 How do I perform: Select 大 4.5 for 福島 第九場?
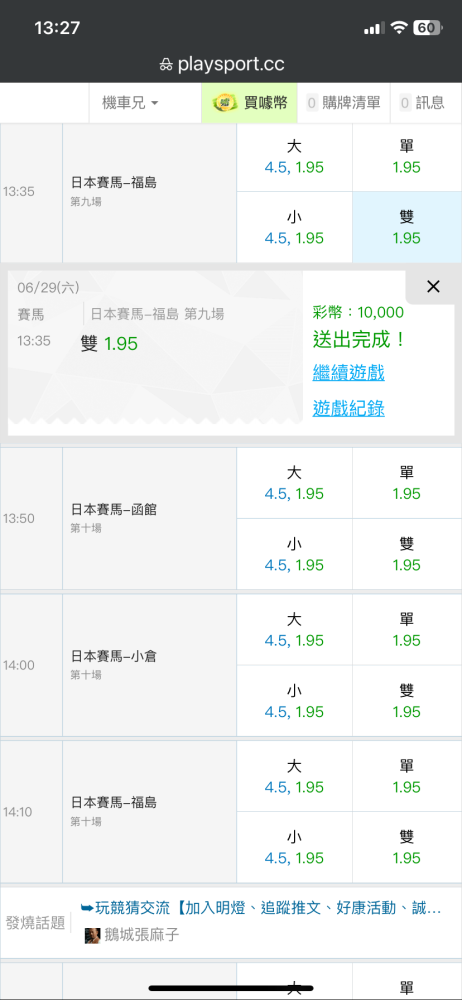click(x=294, y=157)
